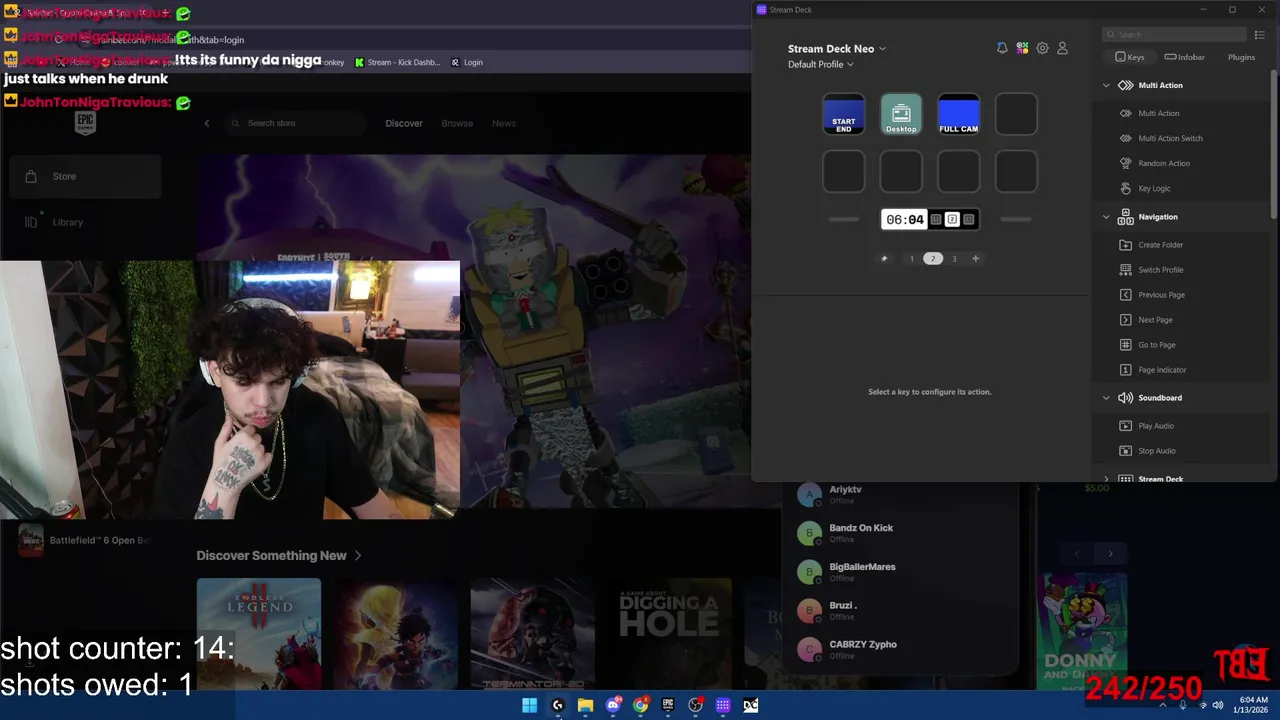The height and width of the screenshot is (720, 1280).
Task: Open the News tab in Epic Games Store
Action: tap(504, 123)
